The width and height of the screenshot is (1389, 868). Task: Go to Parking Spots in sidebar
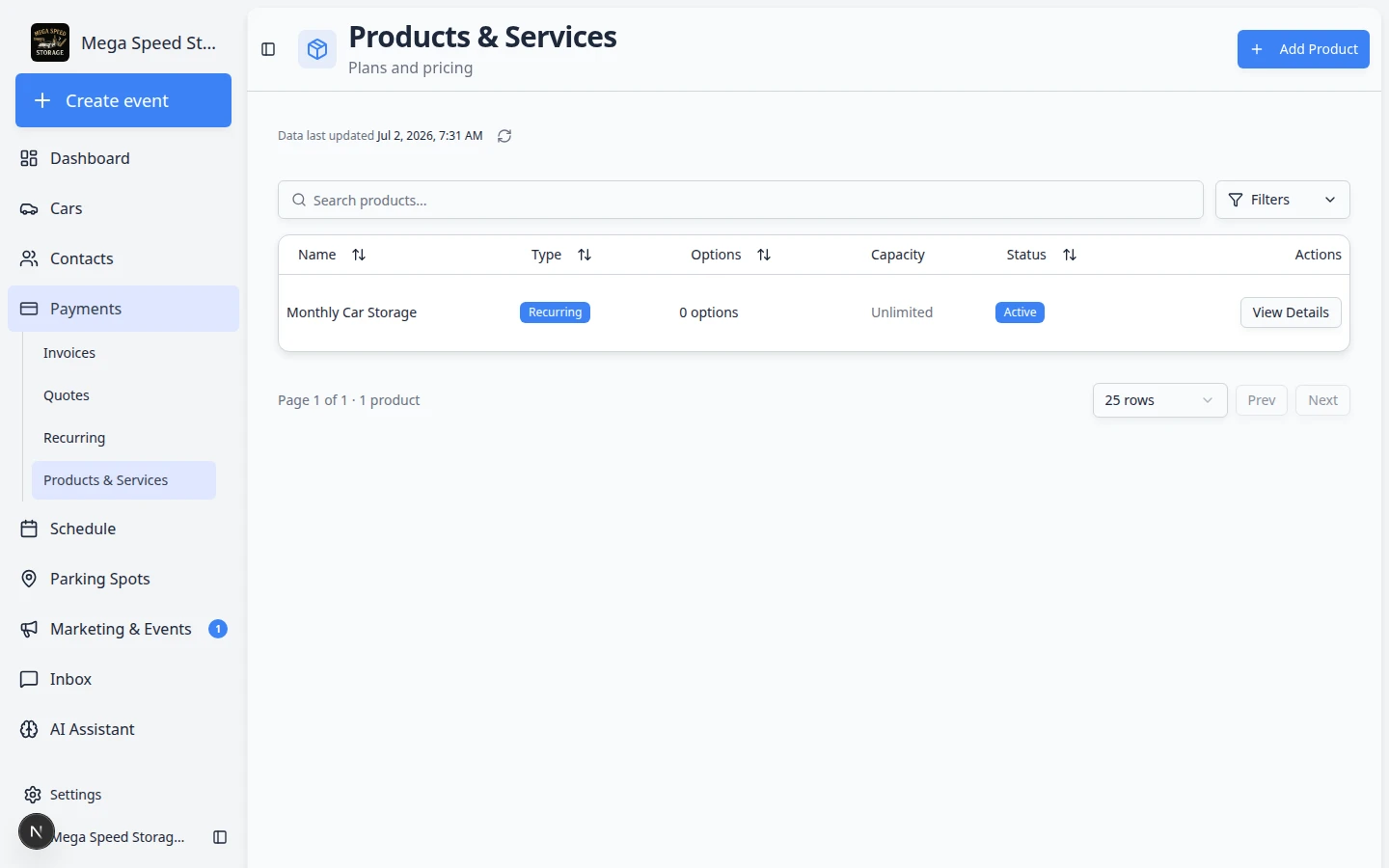coord(123,579)
